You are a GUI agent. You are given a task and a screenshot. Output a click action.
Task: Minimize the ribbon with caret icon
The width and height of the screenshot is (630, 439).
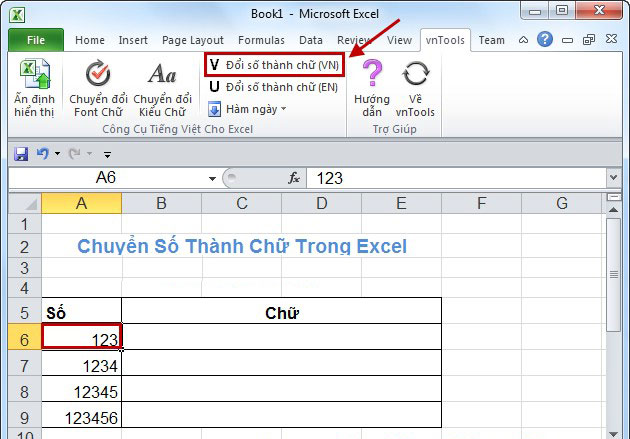[523, 40]
